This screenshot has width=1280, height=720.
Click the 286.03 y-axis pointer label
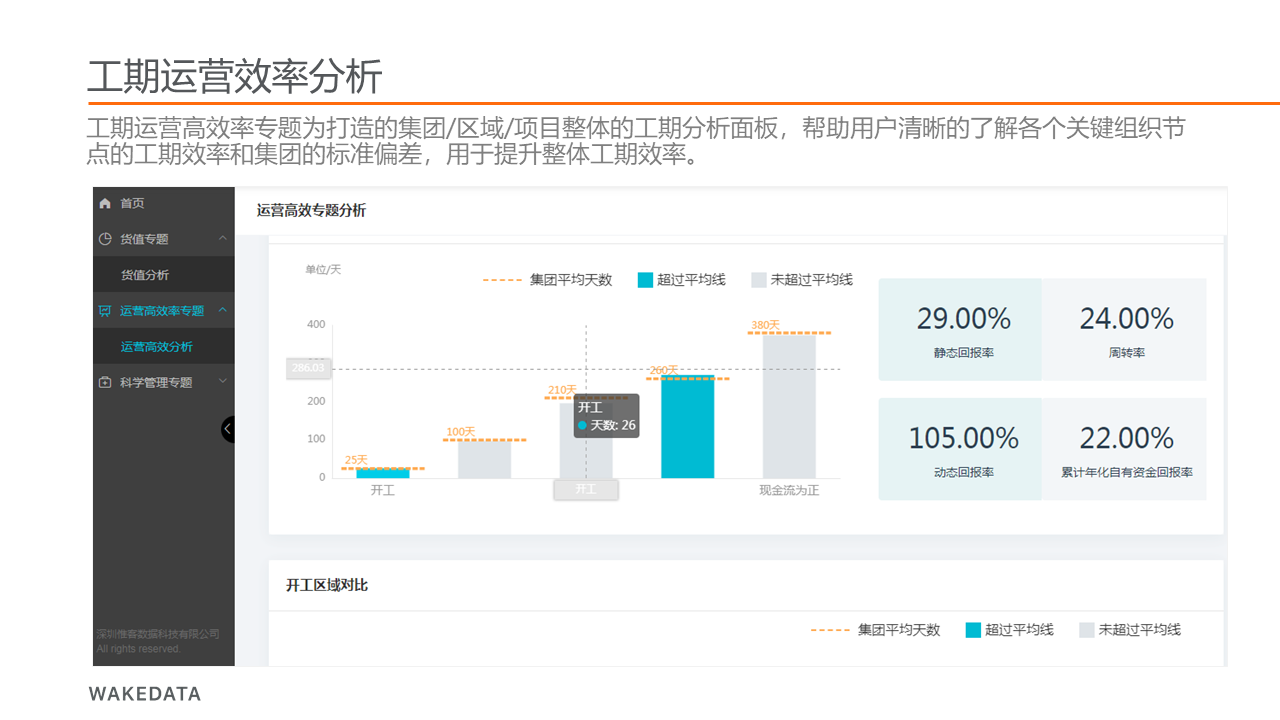(x=307, y=368)
